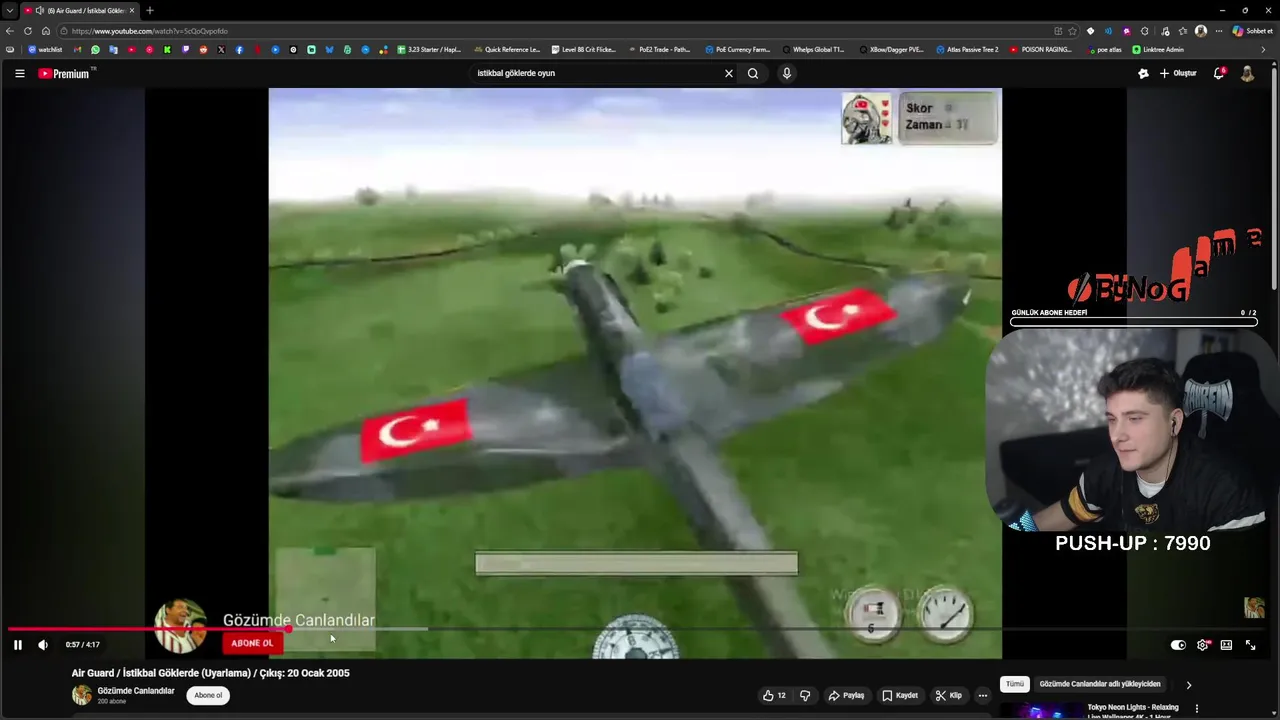Share the video via Paylaş

click(846, 695)
